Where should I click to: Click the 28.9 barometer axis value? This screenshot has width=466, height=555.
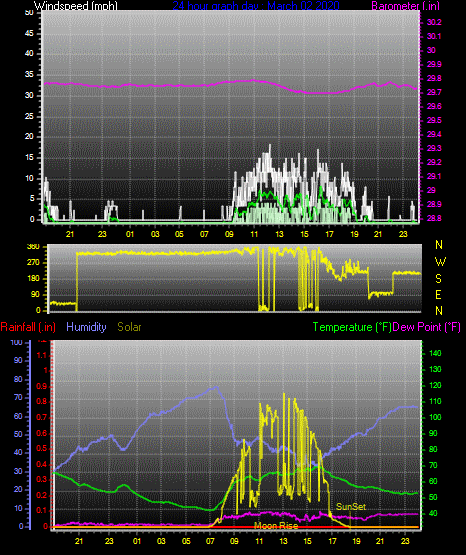click(434, 204)
